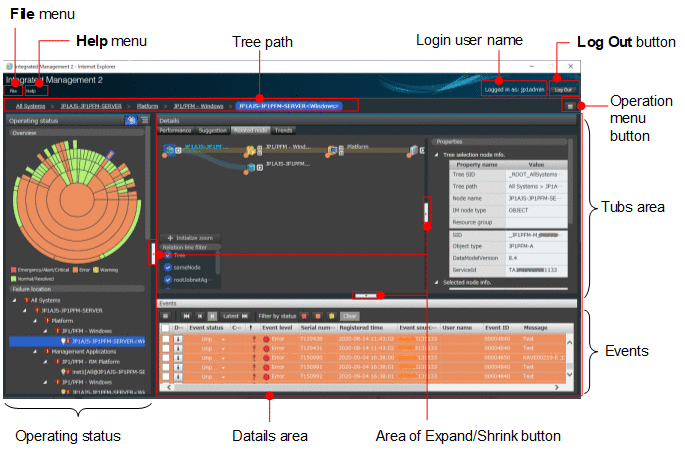Collapse Properties pane via vertical handle
This screenshot has width=685, height=452.
point(426,212)
